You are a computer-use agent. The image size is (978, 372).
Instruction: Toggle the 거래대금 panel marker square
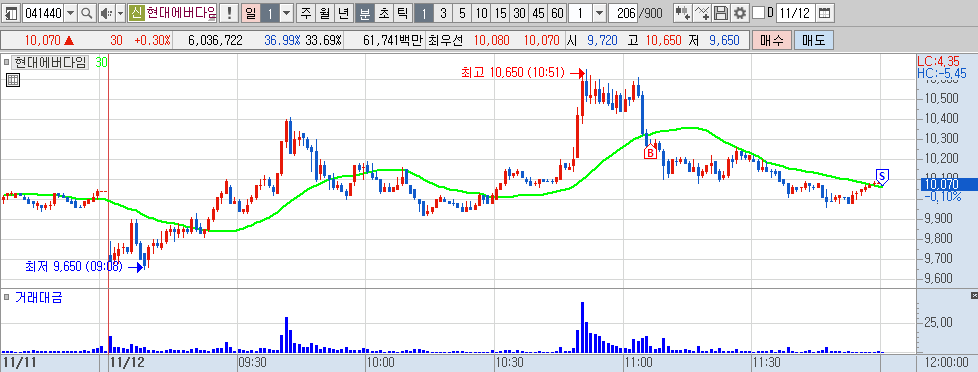[x=6, y=296]
